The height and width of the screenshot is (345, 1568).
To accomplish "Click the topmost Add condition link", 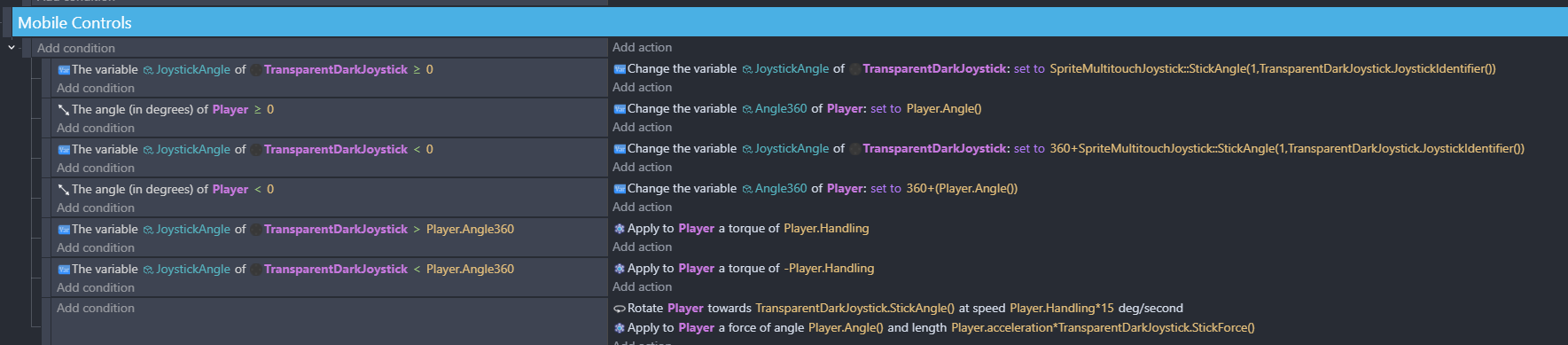I will click(76, 49).
